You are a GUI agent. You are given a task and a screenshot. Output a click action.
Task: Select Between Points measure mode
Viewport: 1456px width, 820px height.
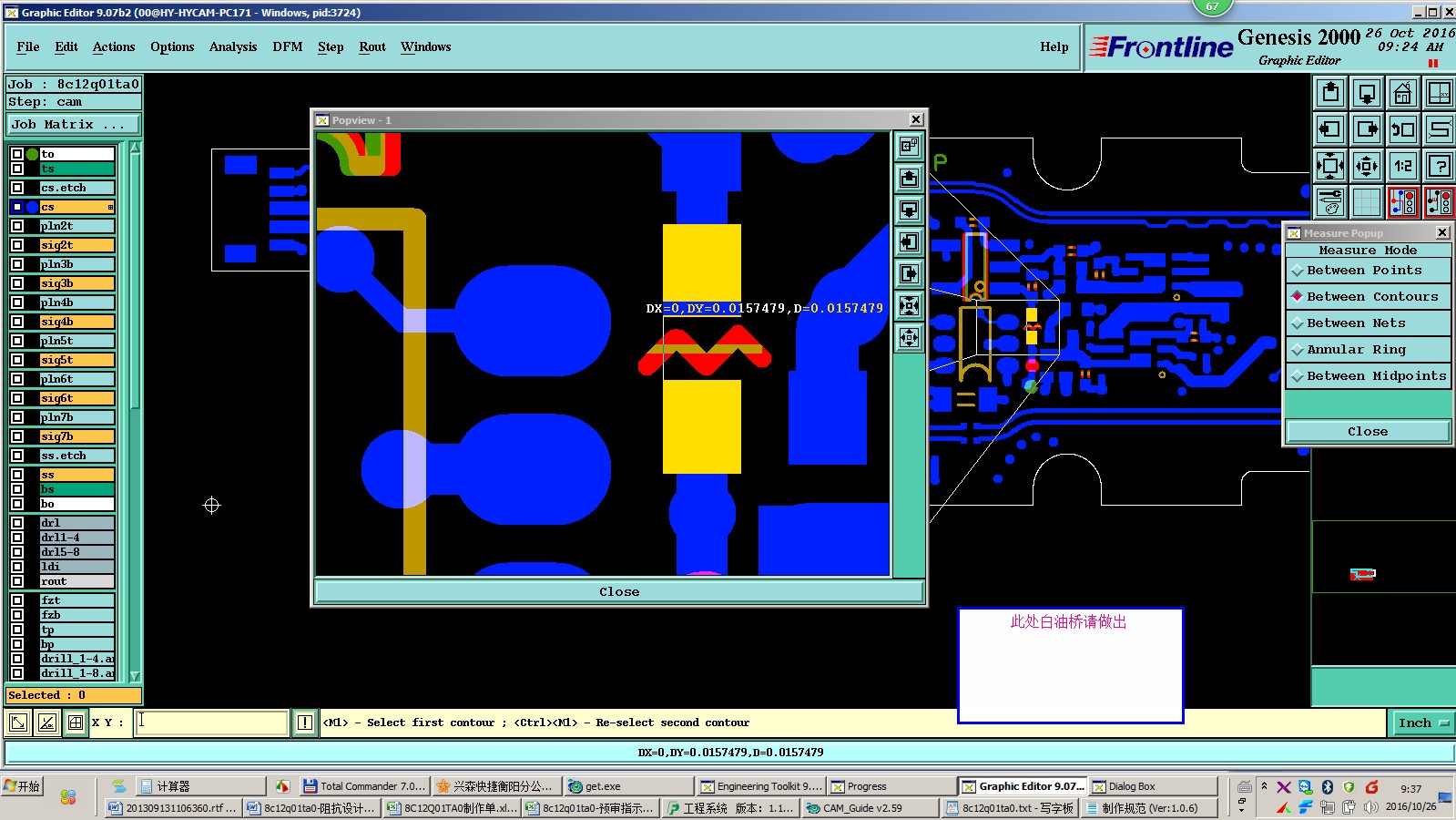(x=1367, y=271)
